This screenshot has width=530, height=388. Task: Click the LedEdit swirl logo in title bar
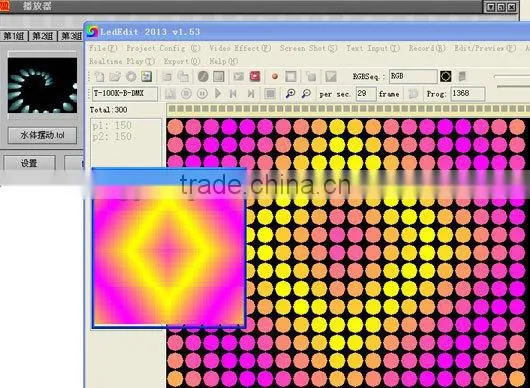(92, 32)
